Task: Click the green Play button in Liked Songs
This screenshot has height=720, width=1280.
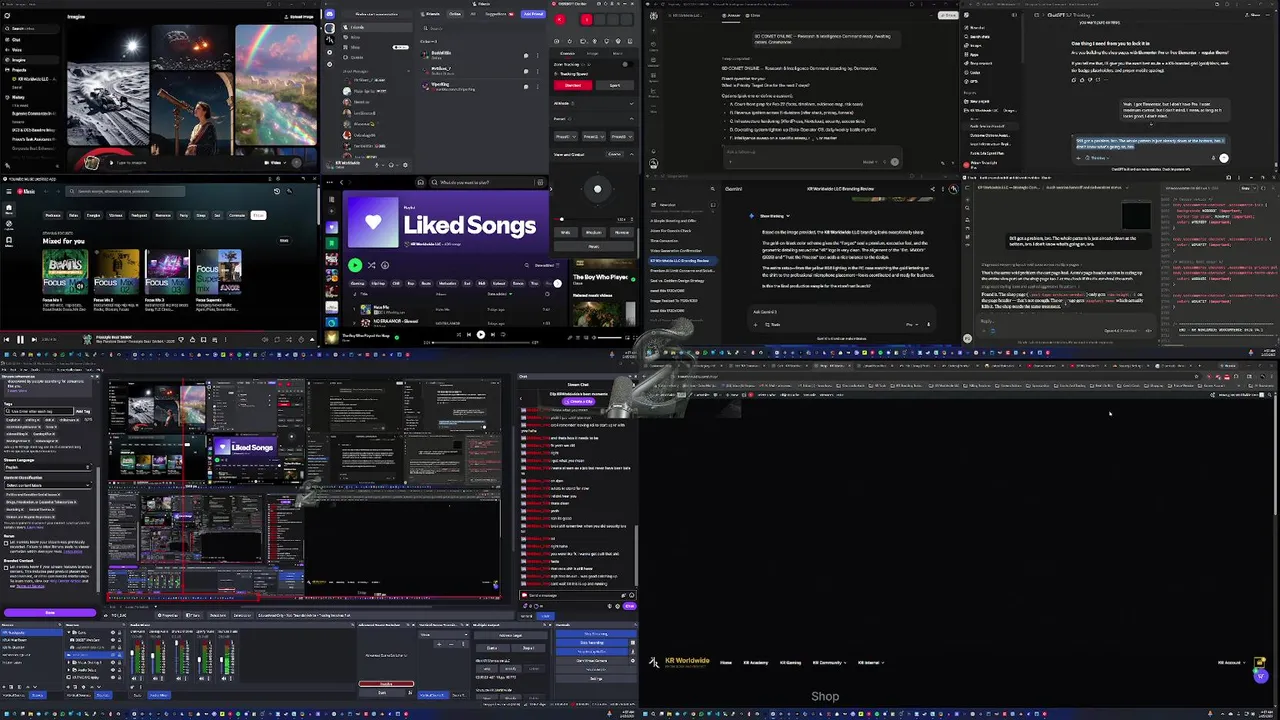Action: coord(355,265)
